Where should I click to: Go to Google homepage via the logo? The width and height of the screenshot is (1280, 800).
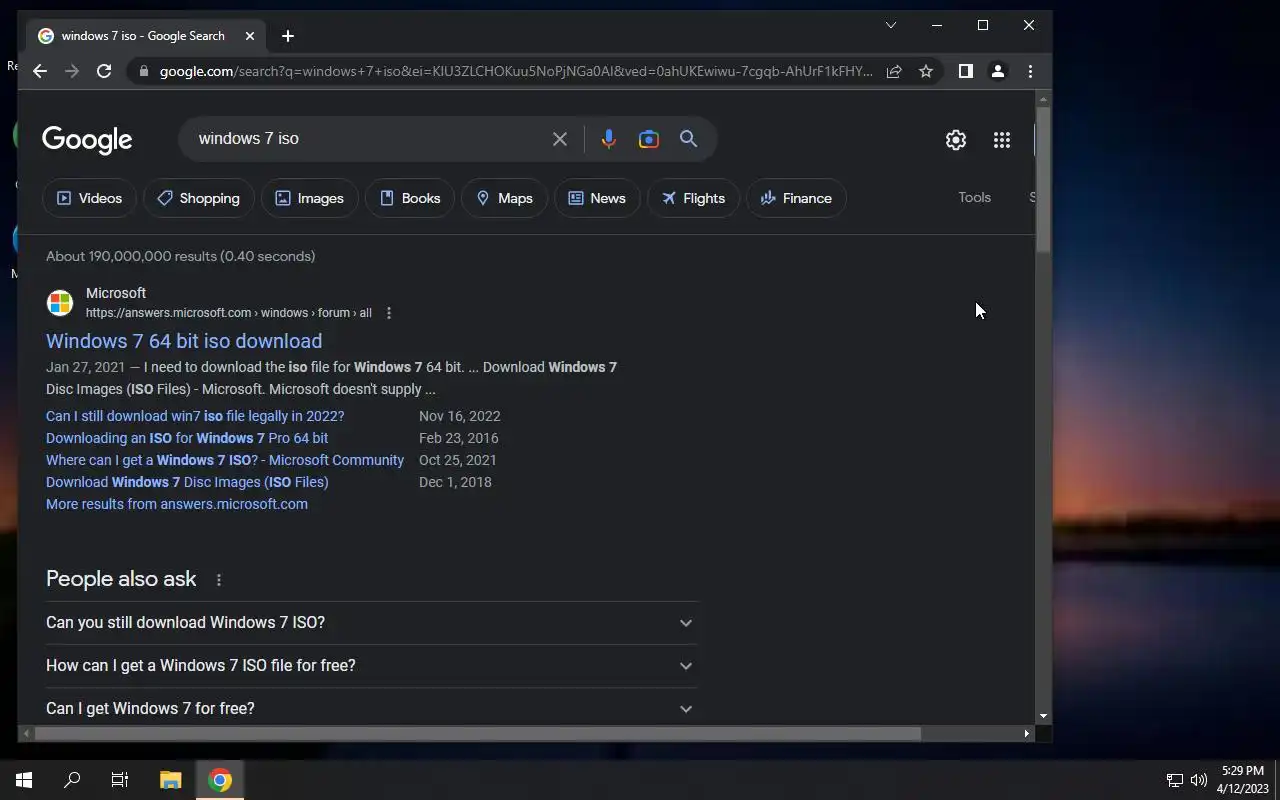87,140
